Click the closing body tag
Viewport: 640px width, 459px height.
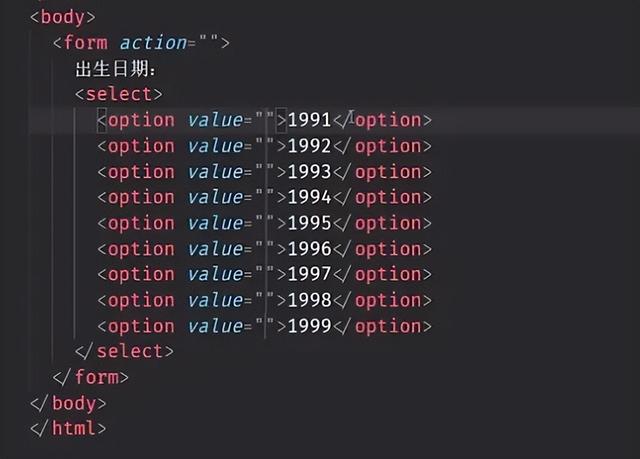(x=68, y=404)
